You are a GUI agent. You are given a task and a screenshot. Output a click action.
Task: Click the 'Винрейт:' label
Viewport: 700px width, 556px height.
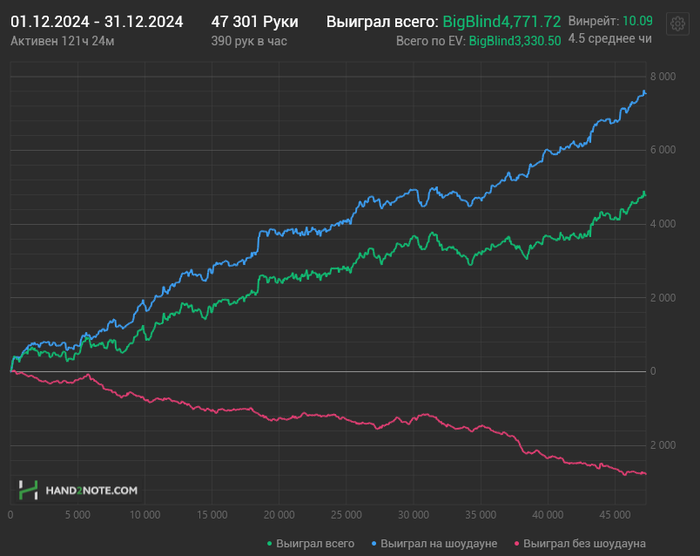click(593, 21)
